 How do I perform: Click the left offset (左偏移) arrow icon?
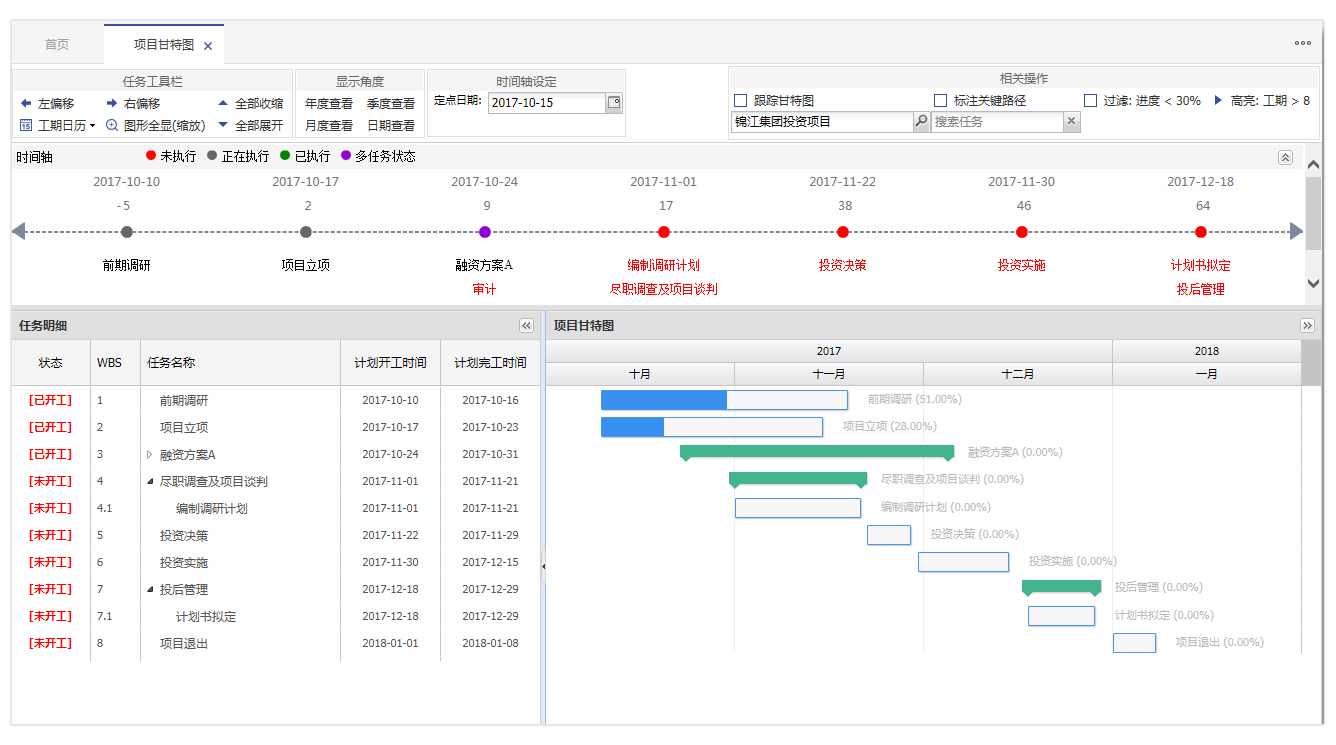tap(26, 103)
